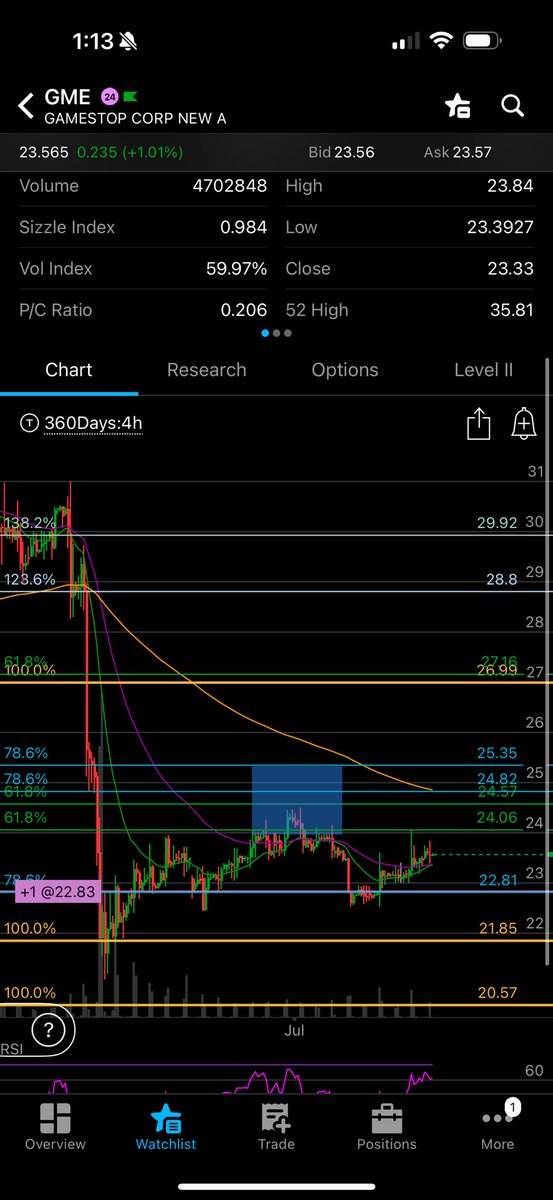
Task: Tap the battery status icon
Action: point(484,41)
